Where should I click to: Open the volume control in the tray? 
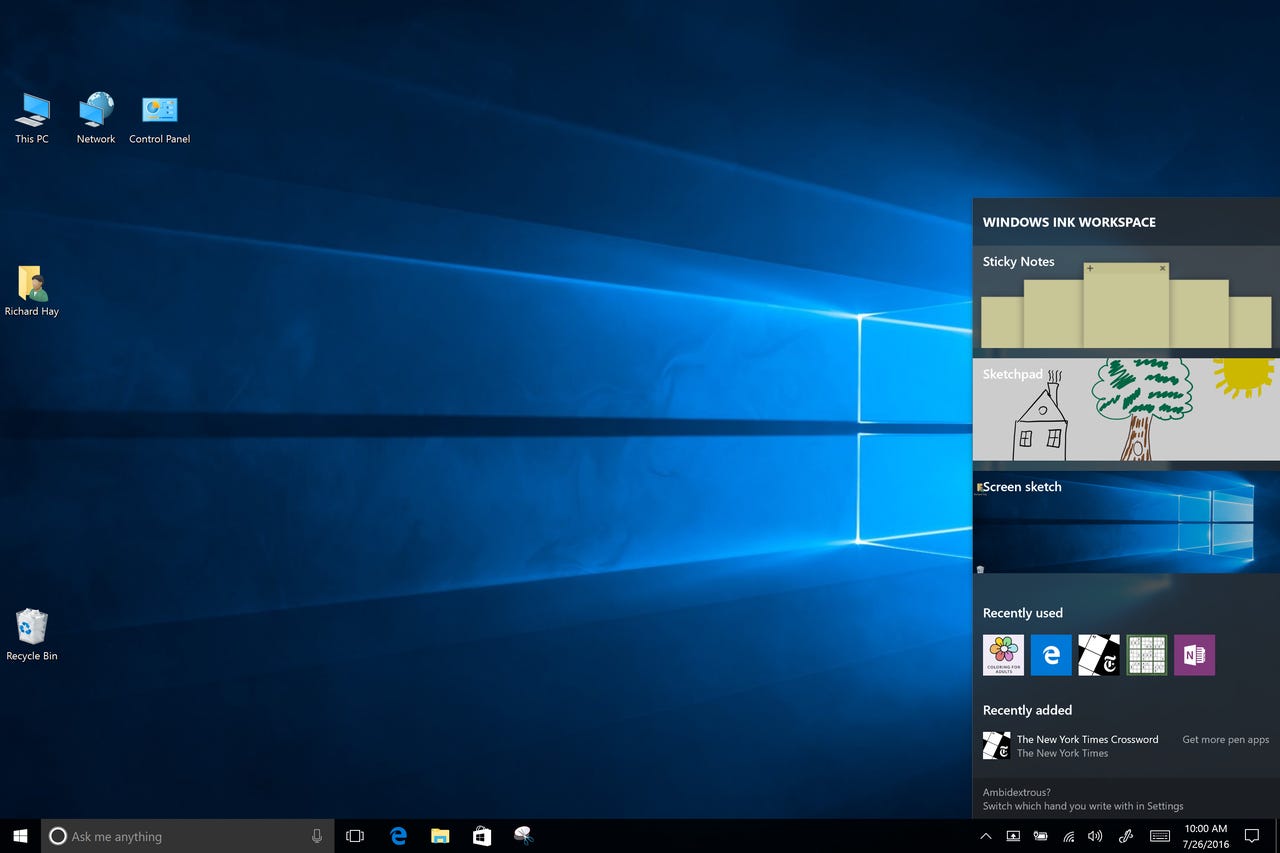coord(1094,835)
